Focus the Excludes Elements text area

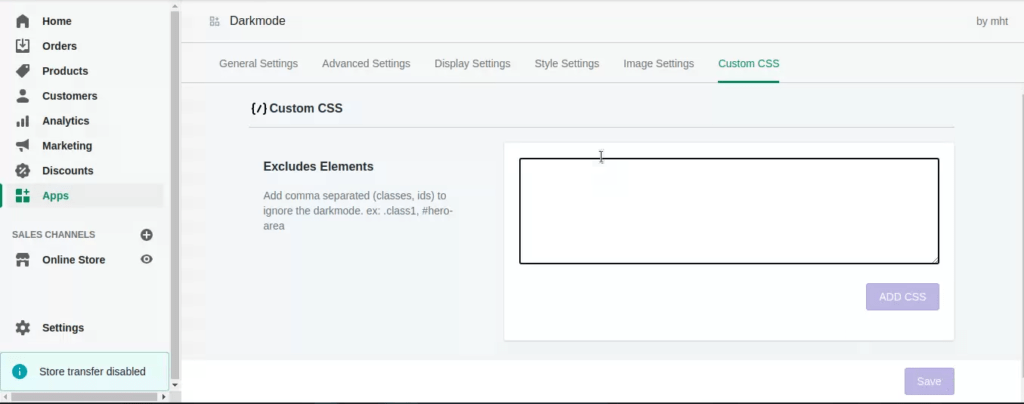[729, 211]
